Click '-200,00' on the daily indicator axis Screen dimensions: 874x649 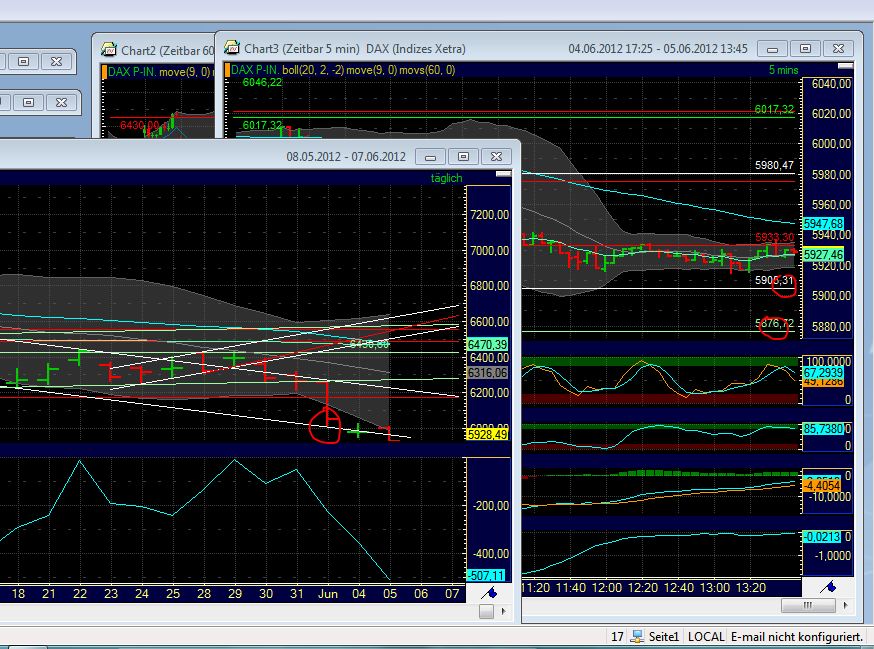point(491,506)
